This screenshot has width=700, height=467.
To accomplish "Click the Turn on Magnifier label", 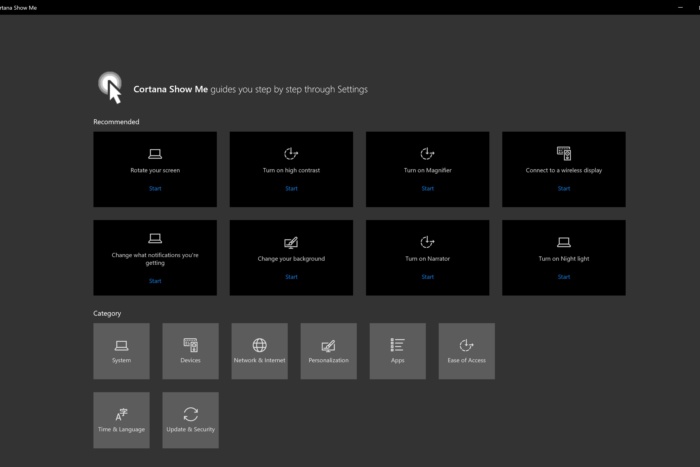I will [427, 170].
